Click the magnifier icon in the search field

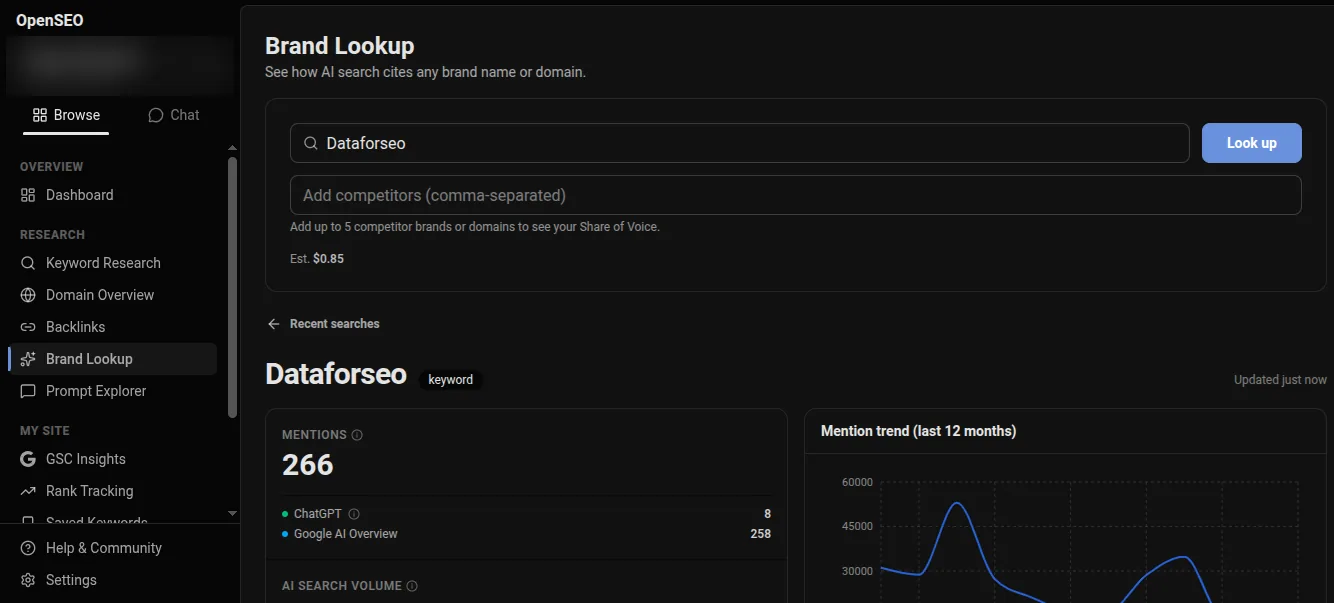click(x=311, y=143)
